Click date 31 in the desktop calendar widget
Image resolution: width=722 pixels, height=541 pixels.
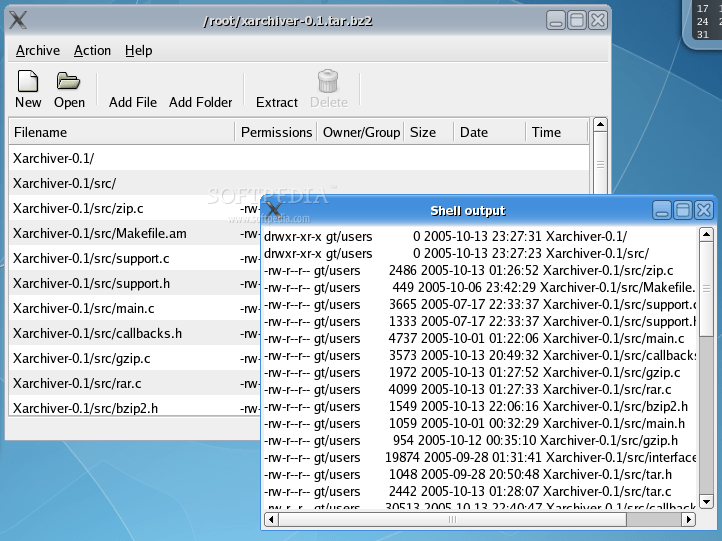click(702, 35)
